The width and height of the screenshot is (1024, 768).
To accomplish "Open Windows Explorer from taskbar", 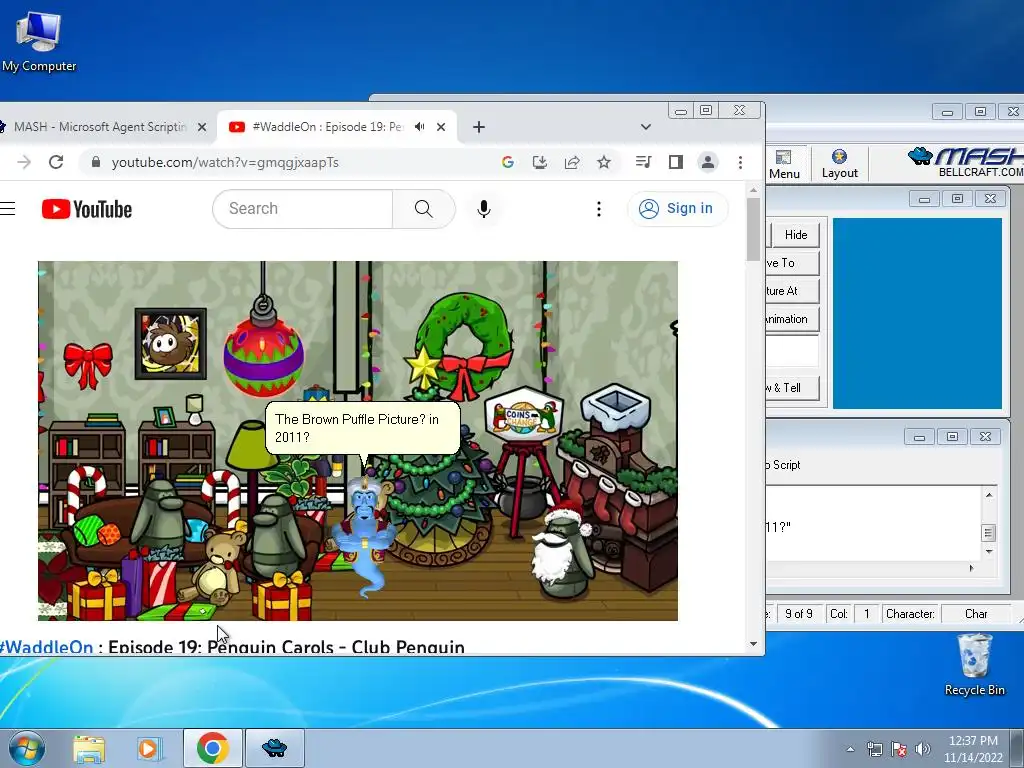I will point(89,749).
